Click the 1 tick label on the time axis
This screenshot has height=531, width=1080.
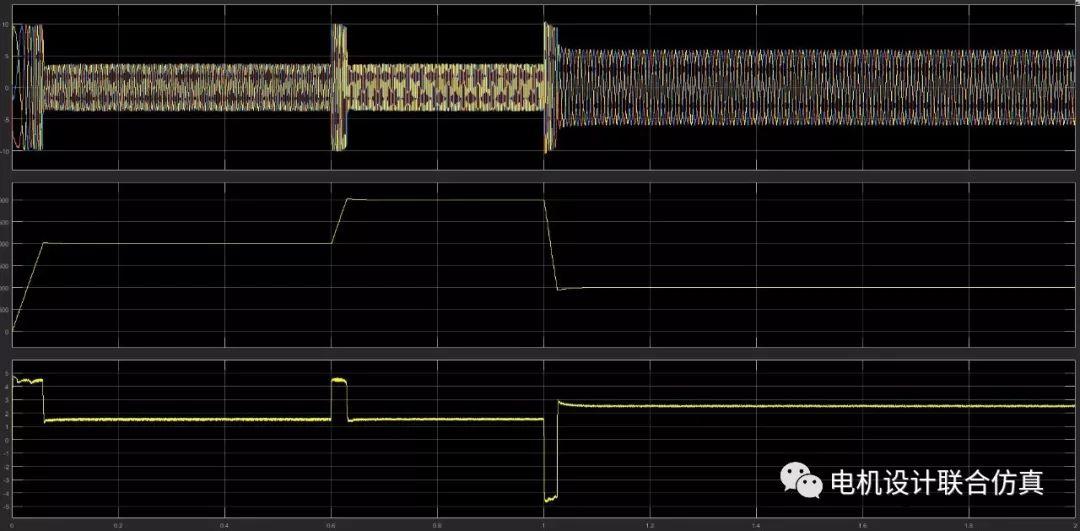pyautogui.click(x=543, y=525)
